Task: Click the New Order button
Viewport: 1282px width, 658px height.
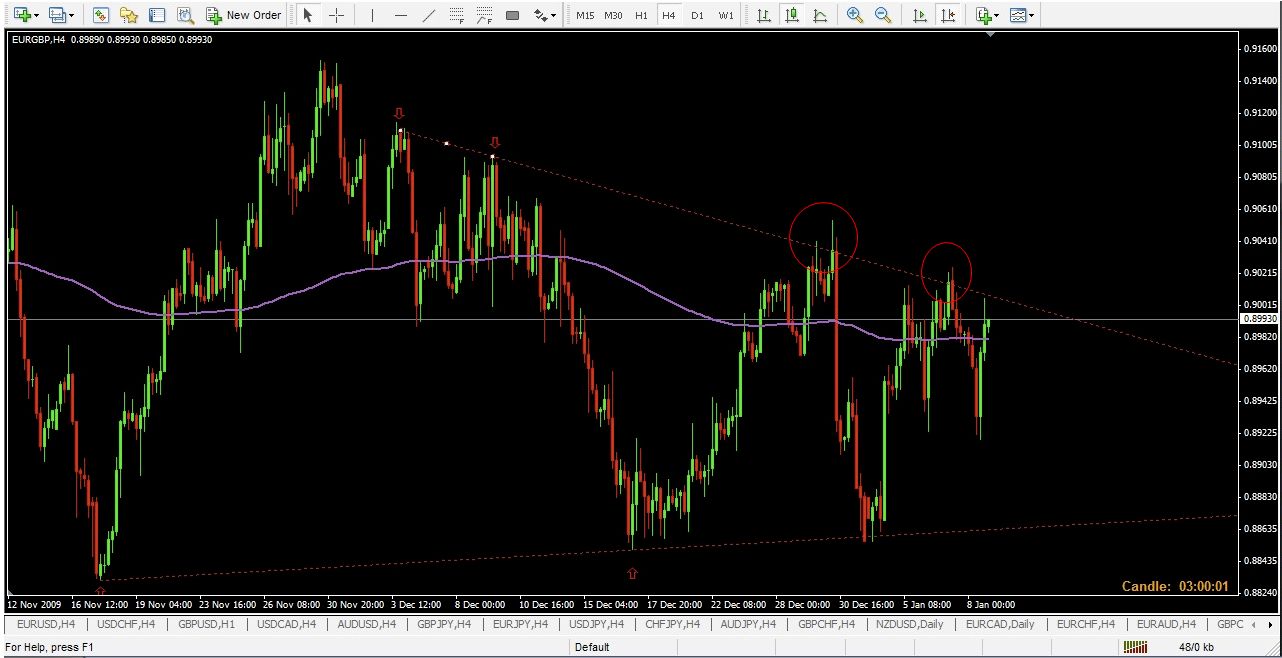Action: [243, 15]
